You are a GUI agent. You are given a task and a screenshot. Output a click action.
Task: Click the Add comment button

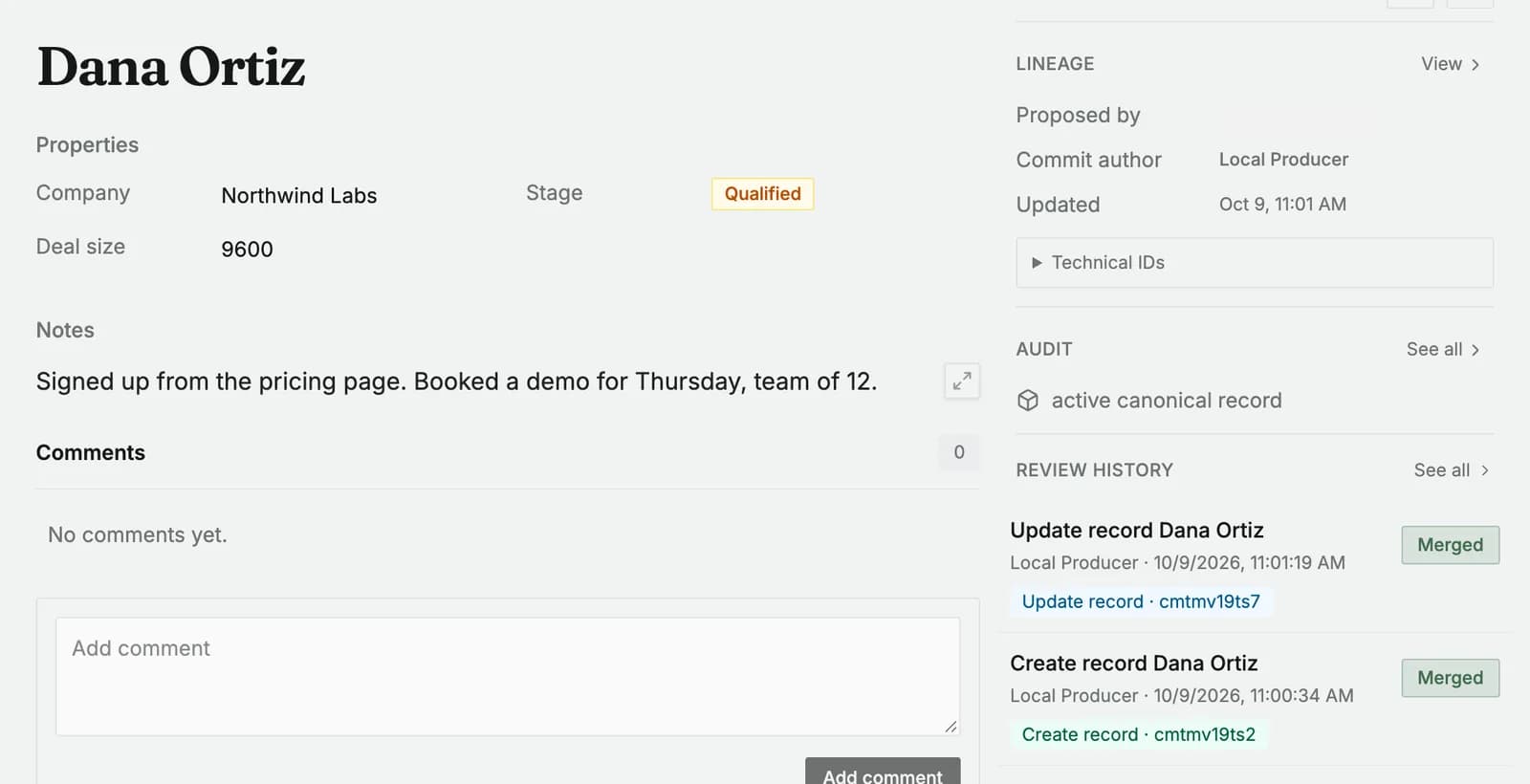point(883,772)
